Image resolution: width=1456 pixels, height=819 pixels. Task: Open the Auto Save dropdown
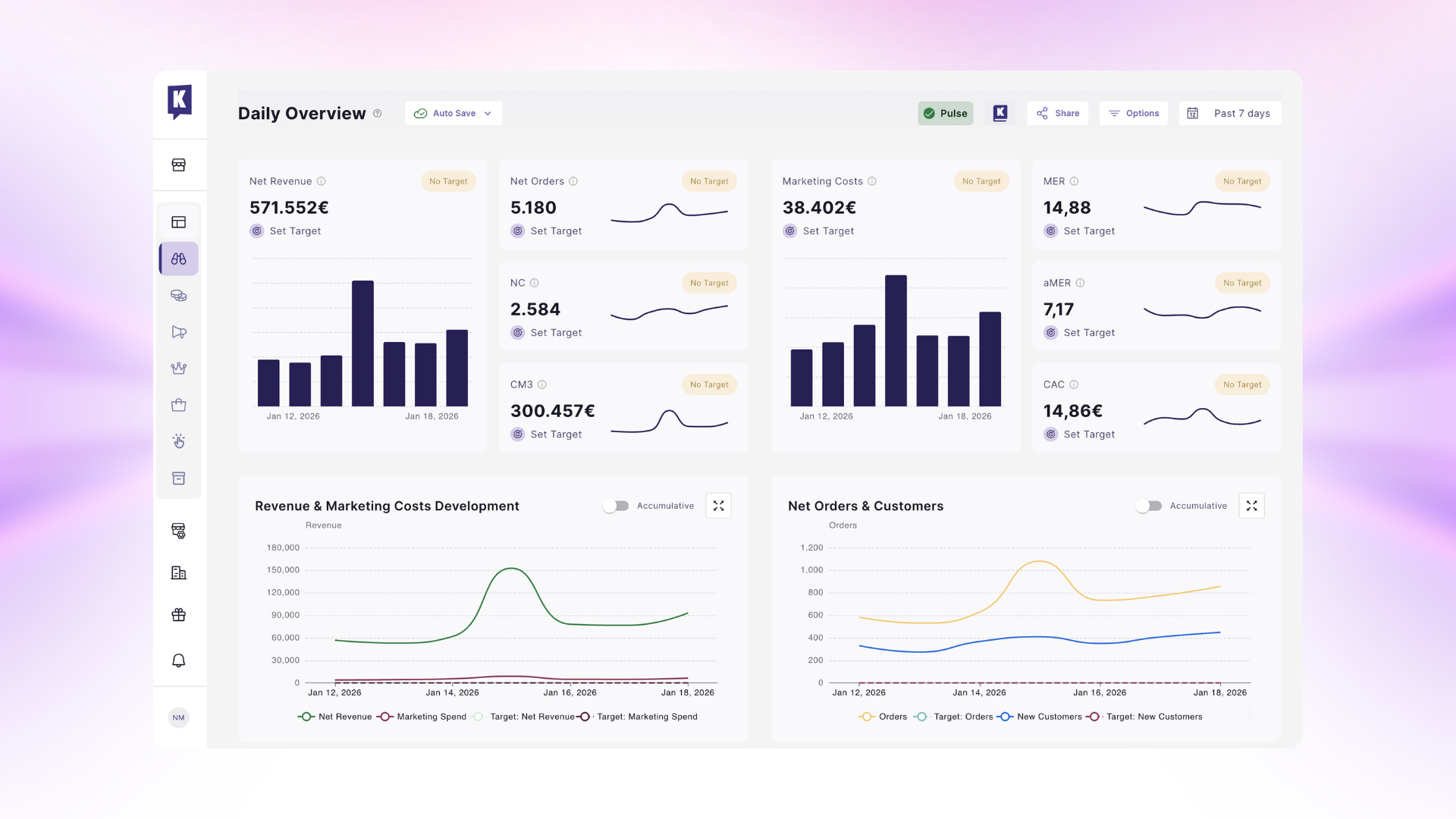(453, 113)
